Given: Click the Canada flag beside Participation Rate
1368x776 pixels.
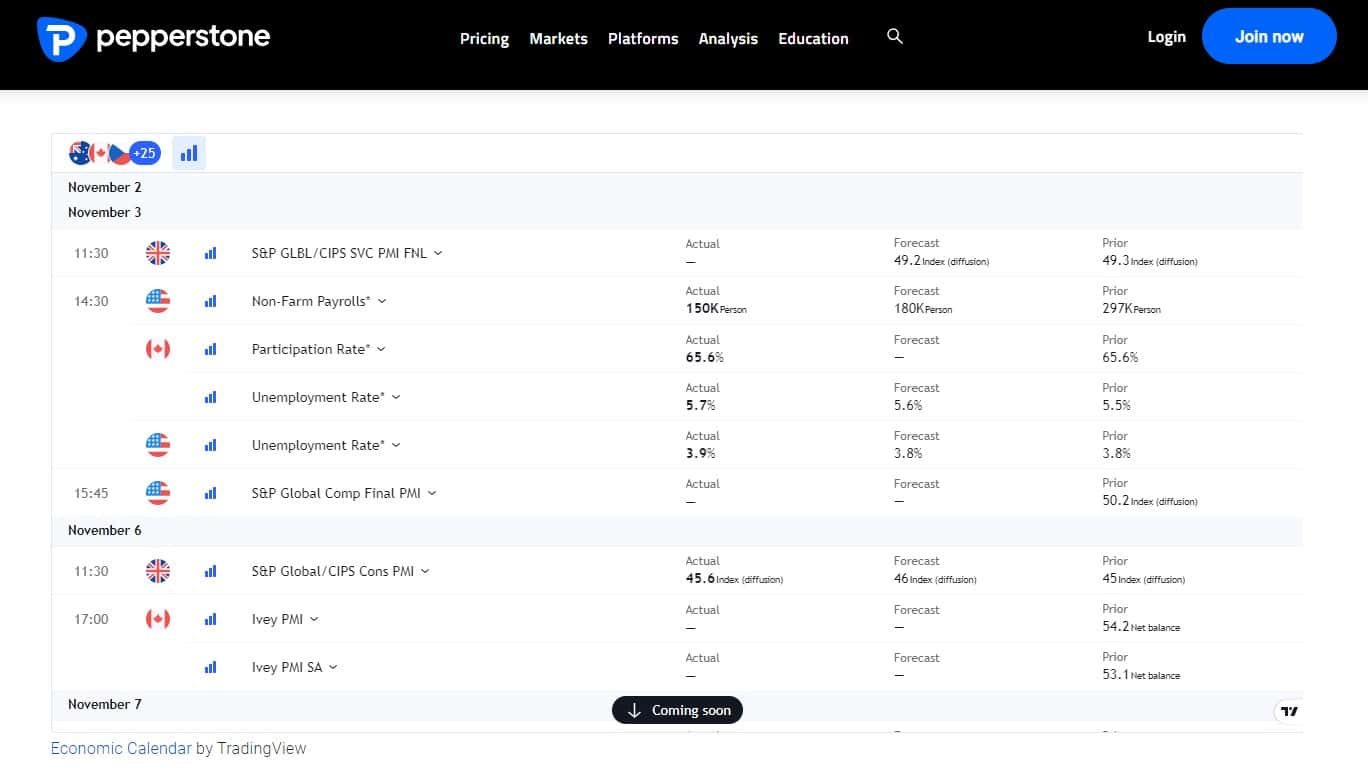Looking at the screenshot, I should point(158,349).
